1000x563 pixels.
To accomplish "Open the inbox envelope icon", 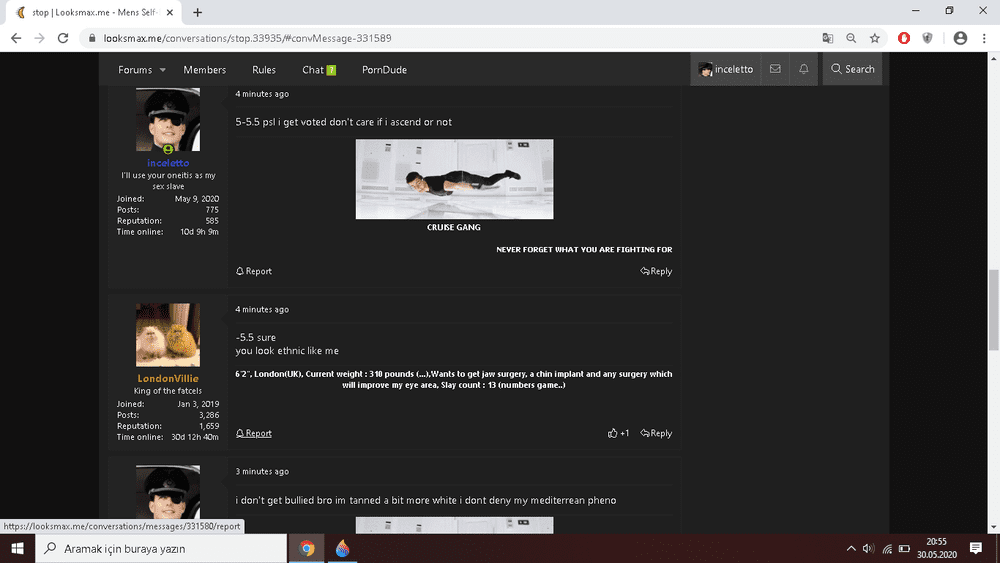I will [x=775, y=69].
